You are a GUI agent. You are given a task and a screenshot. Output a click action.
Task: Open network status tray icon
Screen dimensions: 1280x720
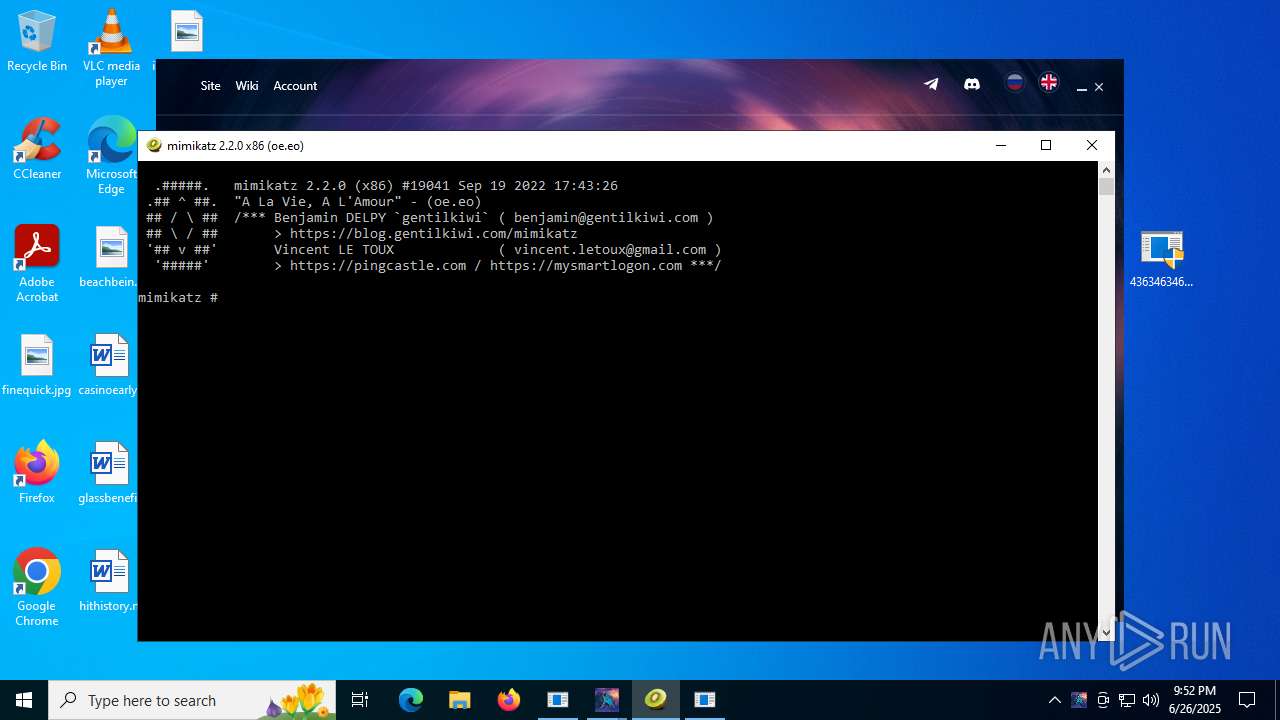pyautogui.click(x=1126, y=700)
